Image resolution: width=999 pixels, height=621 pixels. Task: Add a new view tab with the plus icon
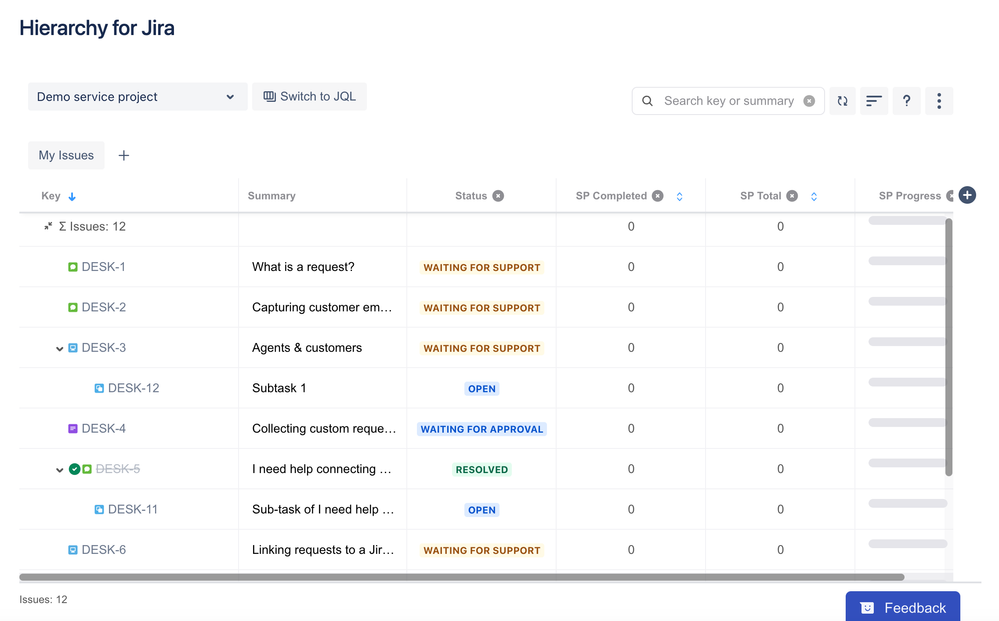[x=124, y=155]
